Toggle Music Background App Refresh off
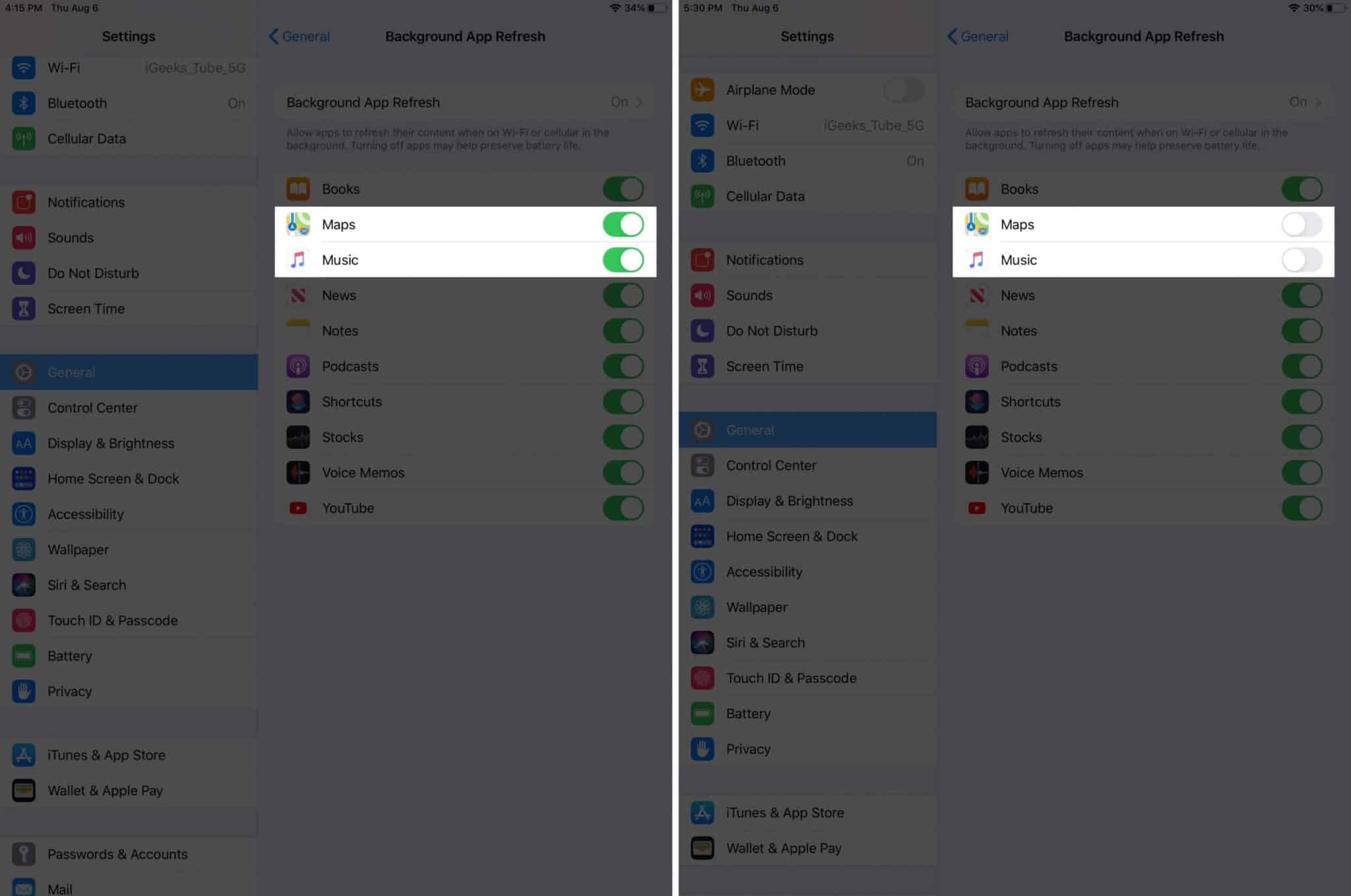 tap(621, 259)
